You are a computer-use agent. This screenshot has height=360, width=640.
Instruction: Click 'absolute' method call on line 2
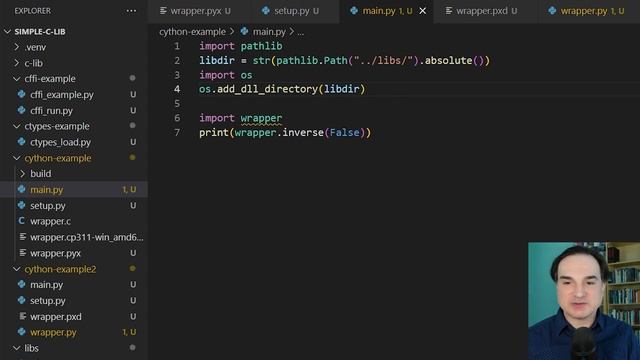[x=449, y=60]
